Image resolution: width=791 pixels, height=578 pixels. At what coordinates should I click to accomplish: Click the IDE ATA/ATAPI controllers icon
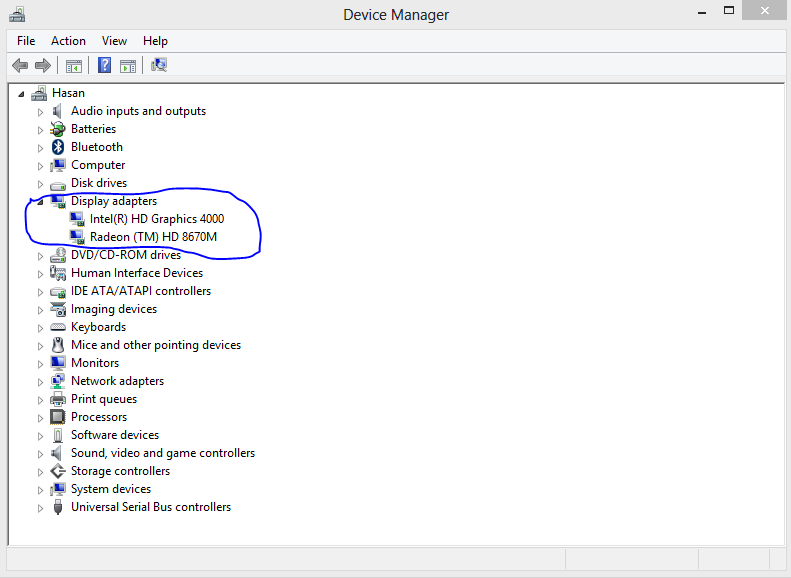pos(58,292)
